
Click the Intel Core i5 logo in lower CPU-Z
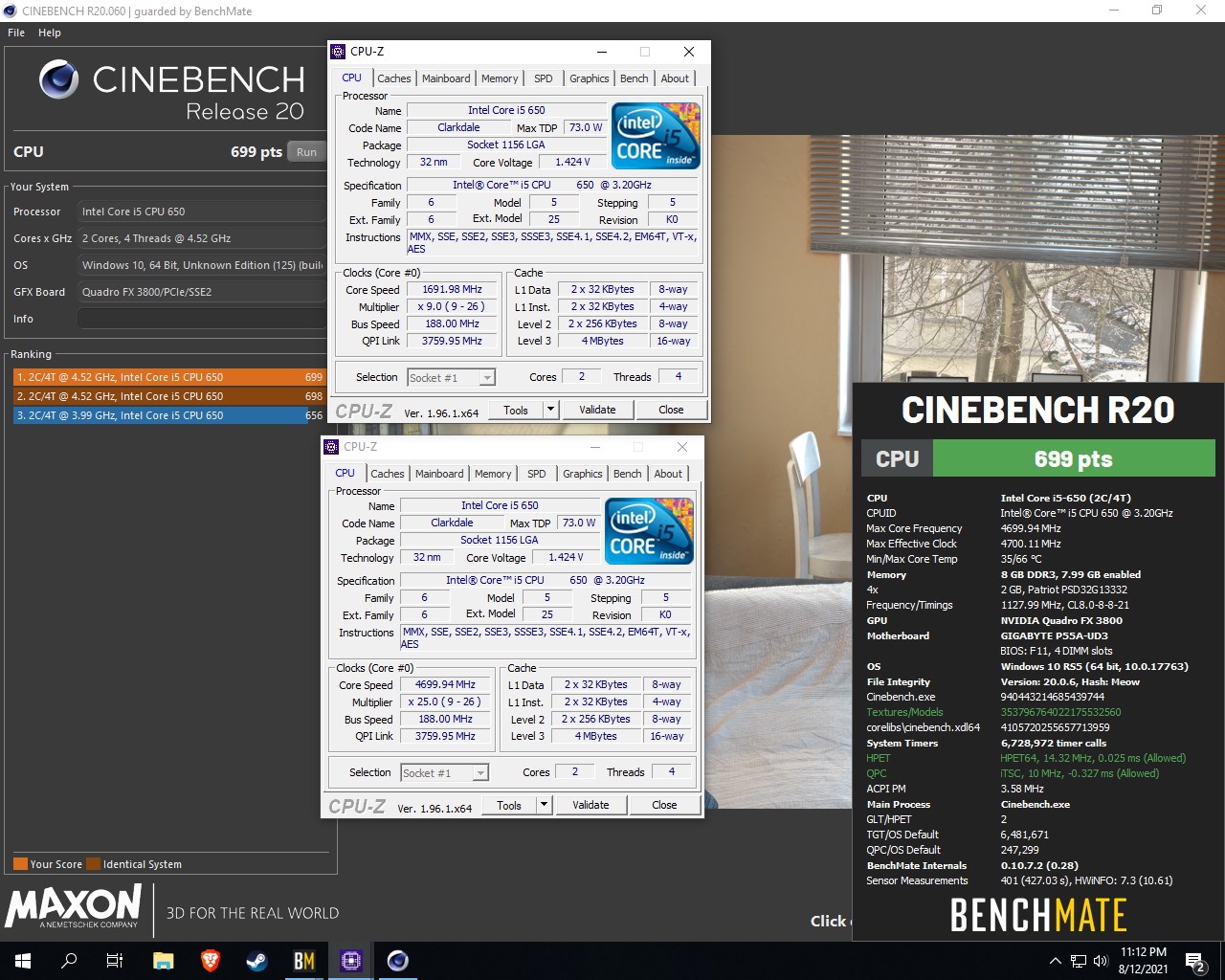click(650, 531)
